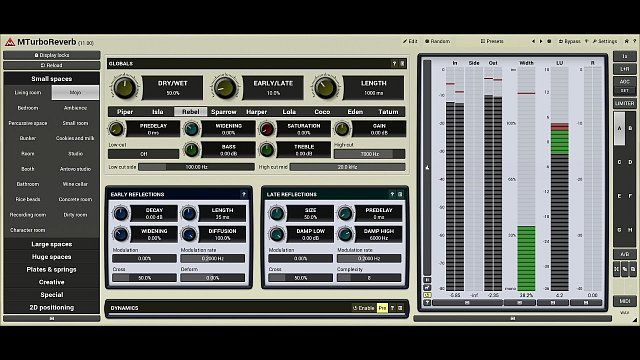Expand the Large spaces category
The width and height of the screenshot is (640, 360).
(51, 244)
